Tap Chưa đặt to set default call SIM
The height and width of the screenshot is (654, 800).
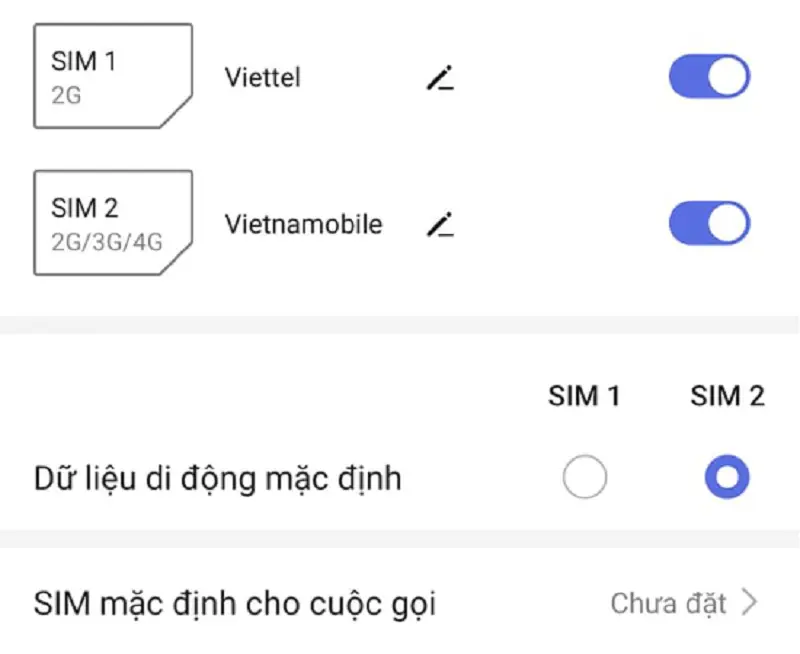[670, 603]
